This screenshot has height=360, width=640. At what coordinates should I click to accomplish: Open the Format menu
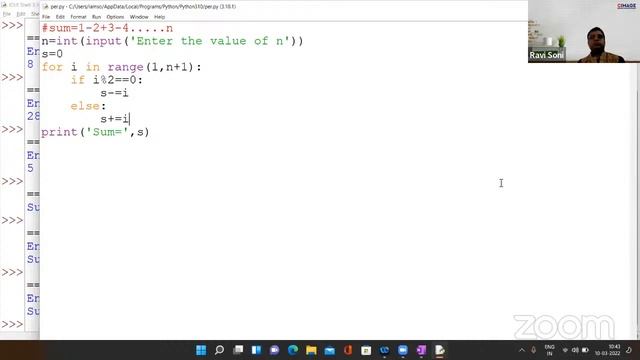point(78,17)
